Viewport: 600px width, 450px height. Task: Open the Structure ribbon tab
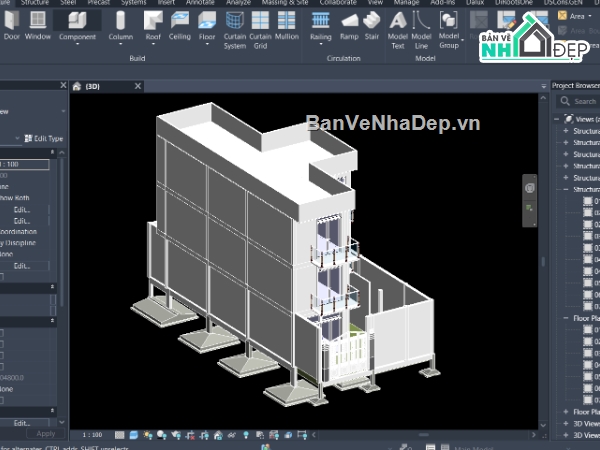coord(34,2)
